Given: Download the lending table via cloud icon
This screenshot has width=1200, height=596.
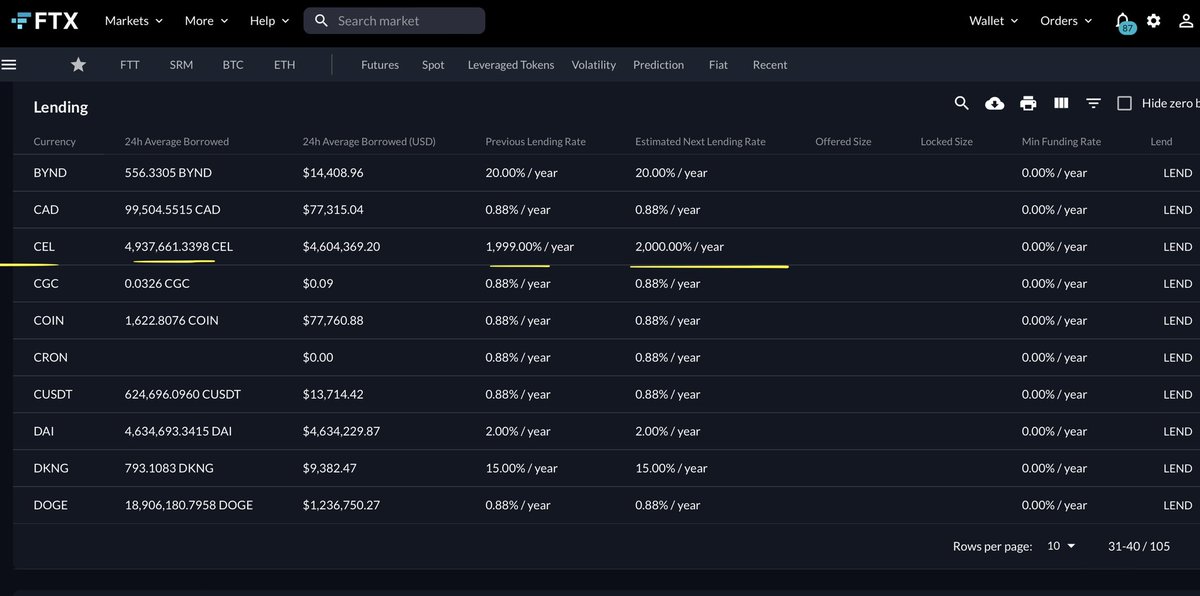Looking at the screenshot, I should pos(994,103).
